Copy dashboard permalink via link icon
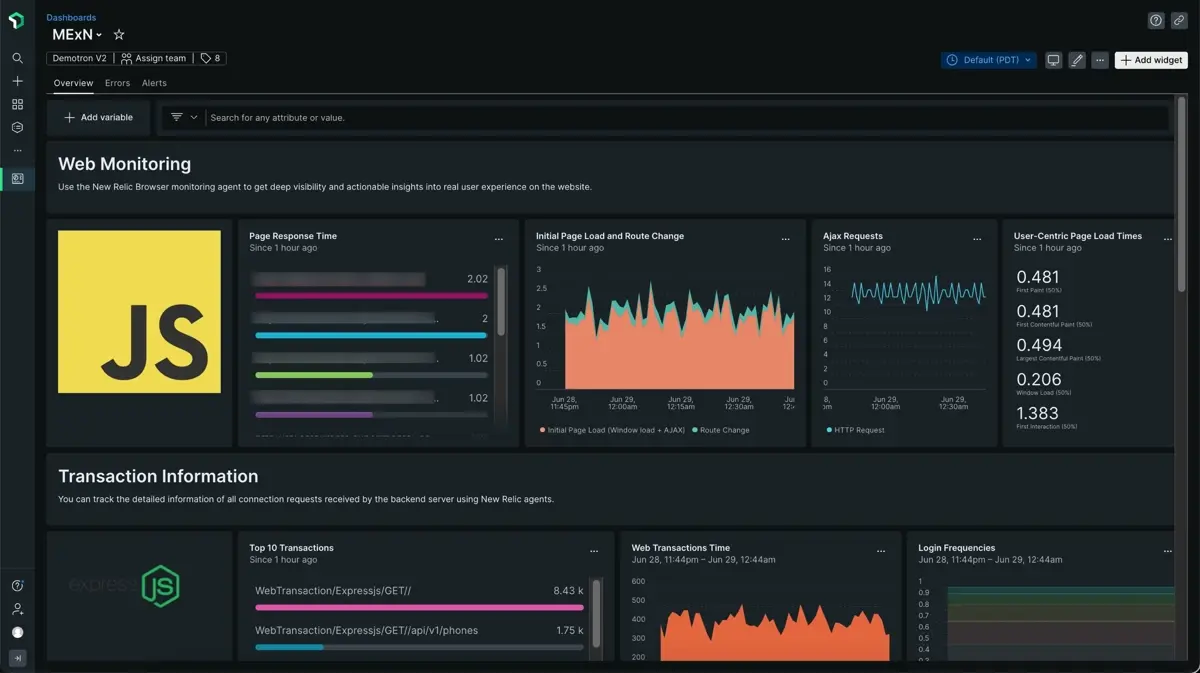Image resolution: width=1200 pixels, height=673 pixels. pyautogui.click(x=1179, y=21)
